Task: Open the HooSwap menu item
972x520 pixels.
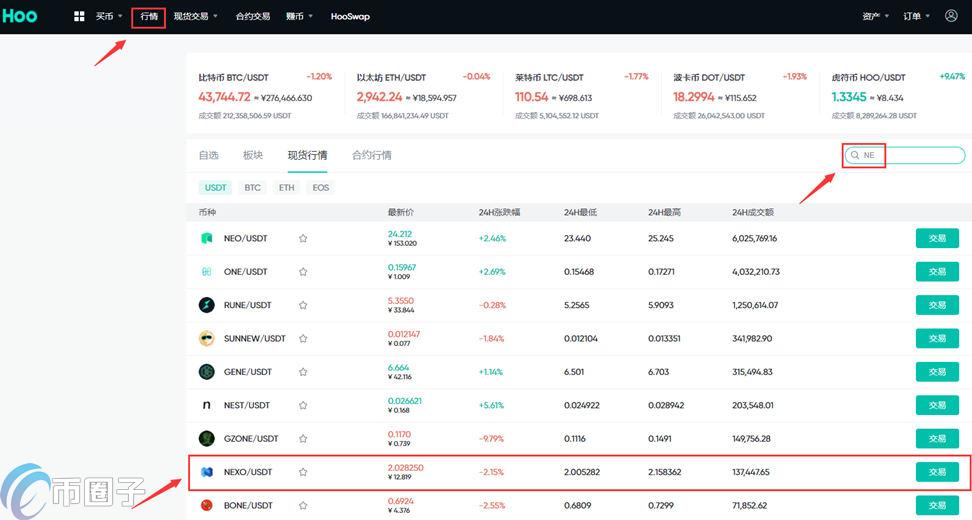Action: click(350, 16)
